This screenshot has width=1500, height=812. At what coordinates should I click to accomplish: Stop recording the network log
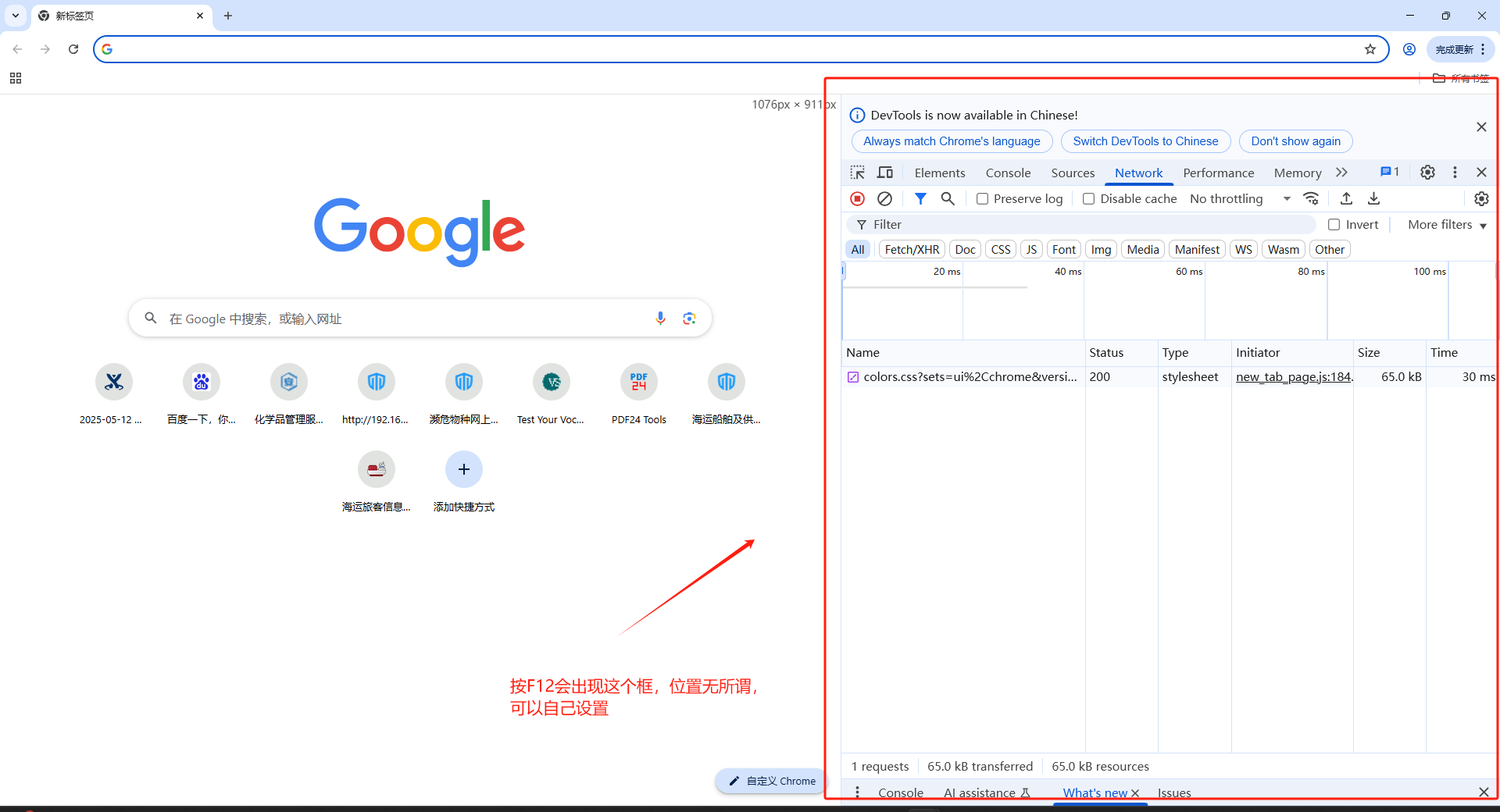pos(858,199)
